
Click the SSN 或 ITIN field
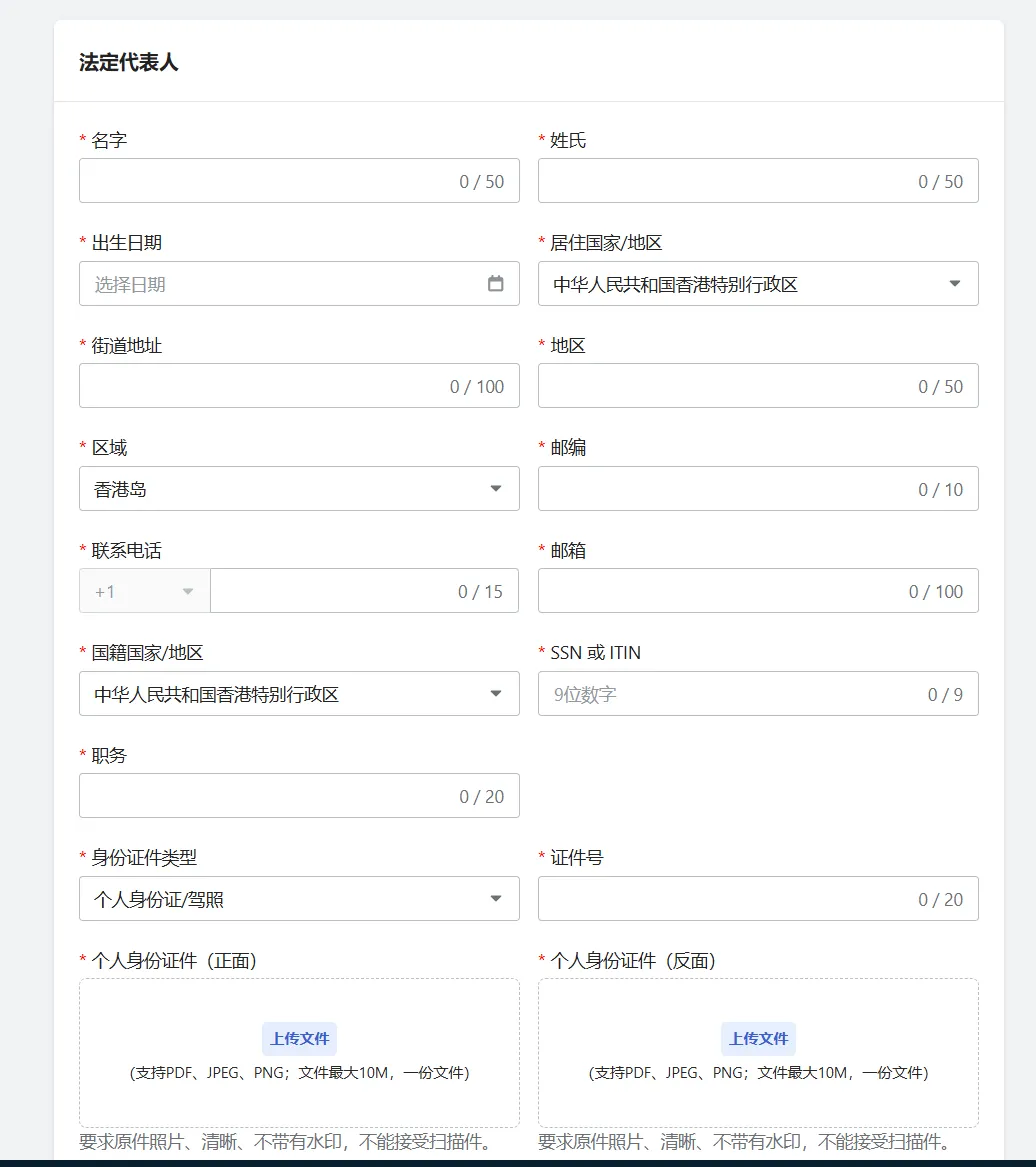735,694
